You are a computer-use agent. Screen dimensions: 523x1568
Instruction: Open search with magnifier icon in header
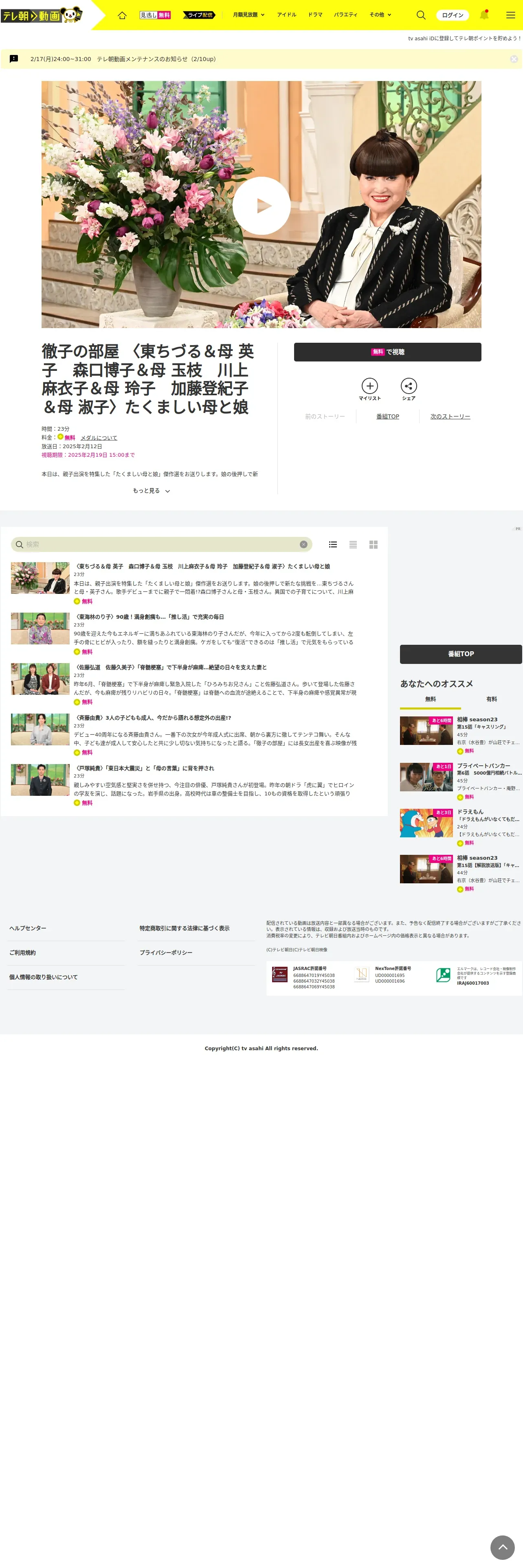[x=421, y=15]
